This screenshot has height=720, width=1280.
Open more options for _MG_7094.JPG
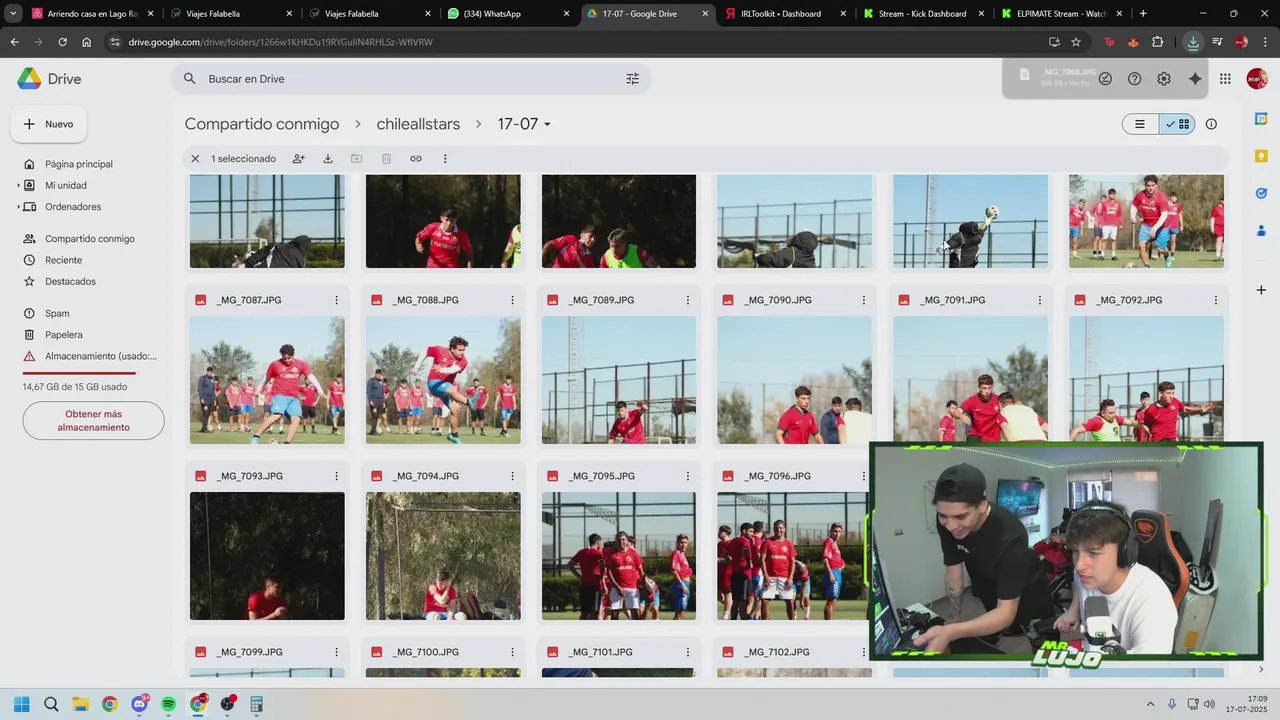(512, 476)
